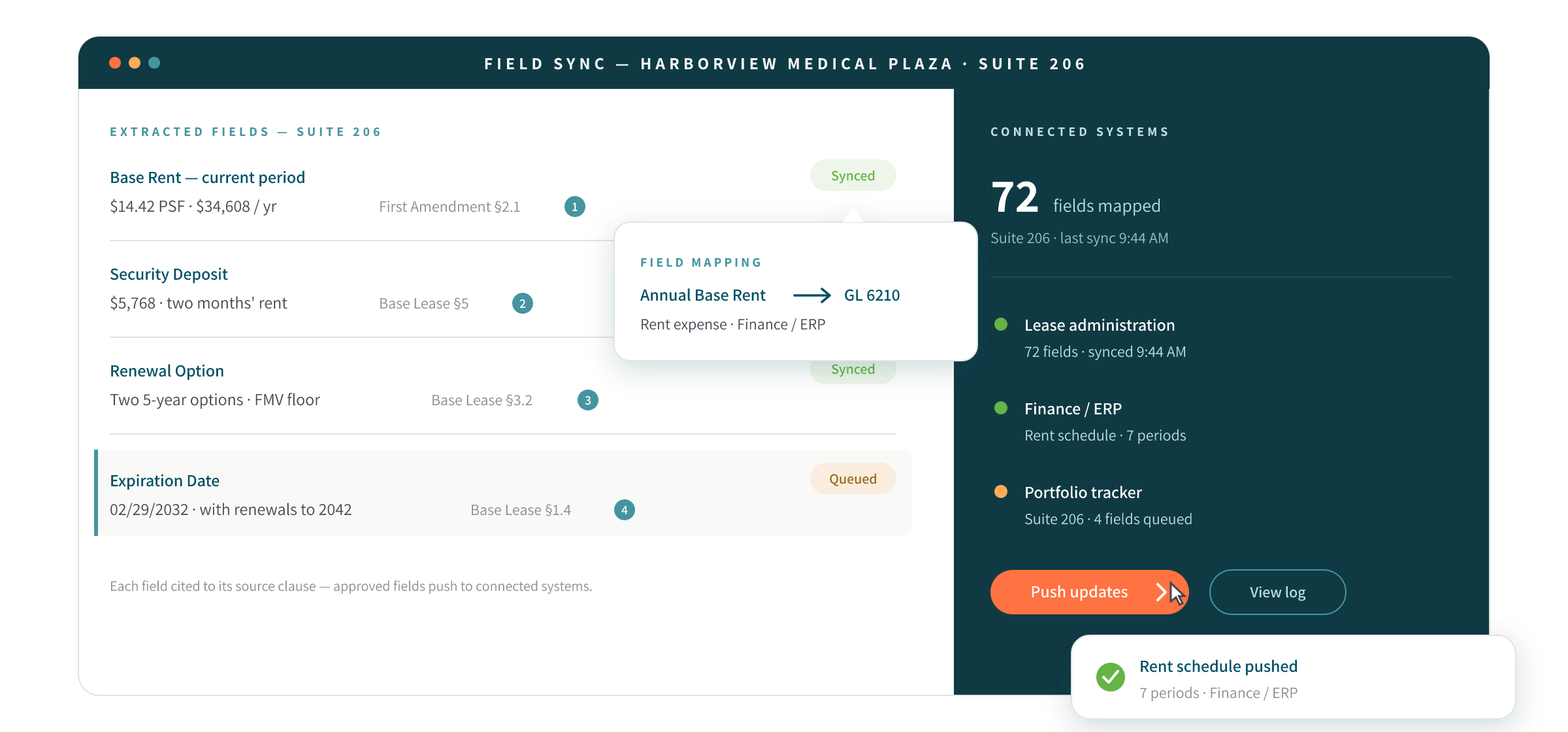Click the Extracted Fields — Suite 206 heading

coord(246,132)
